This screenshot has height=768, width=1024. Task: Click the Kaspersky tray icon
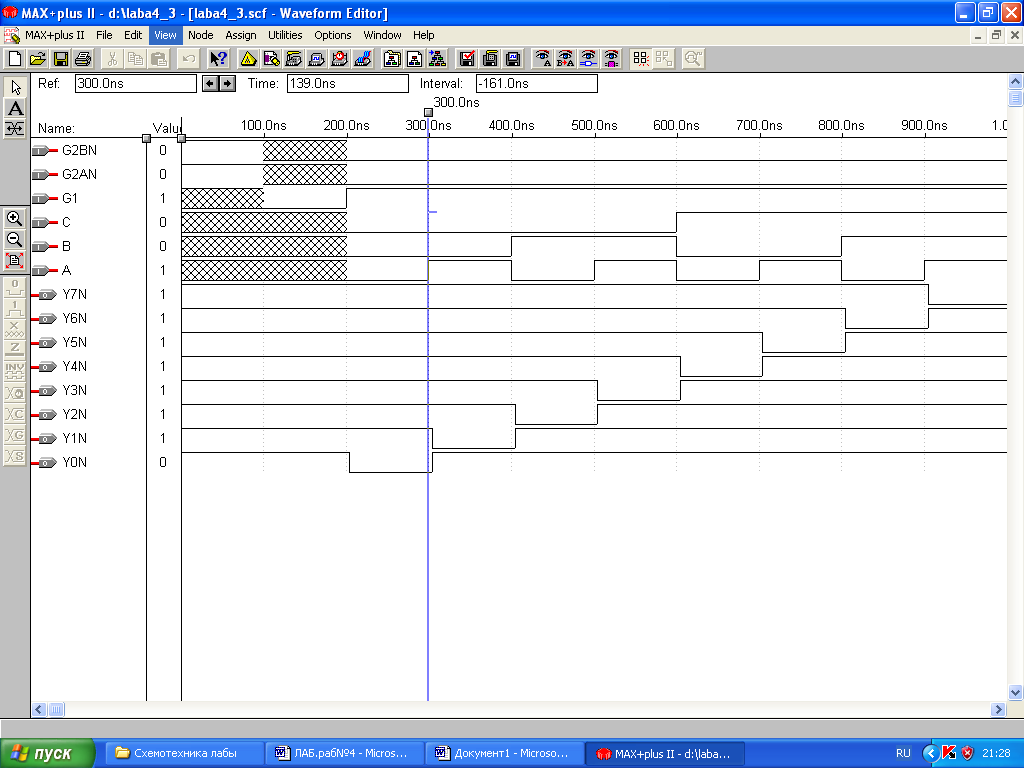click(x=950, y=753)
